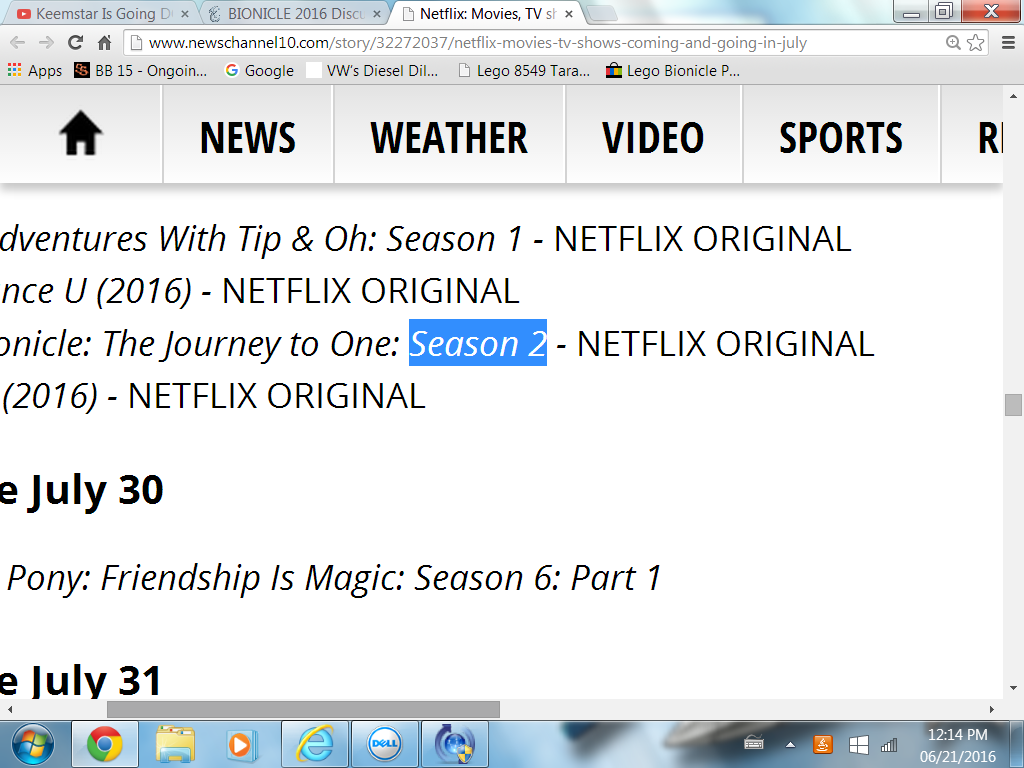Open the Google bookmark
Viewport: 1024px width, 768px height.
tap(259, 71)
